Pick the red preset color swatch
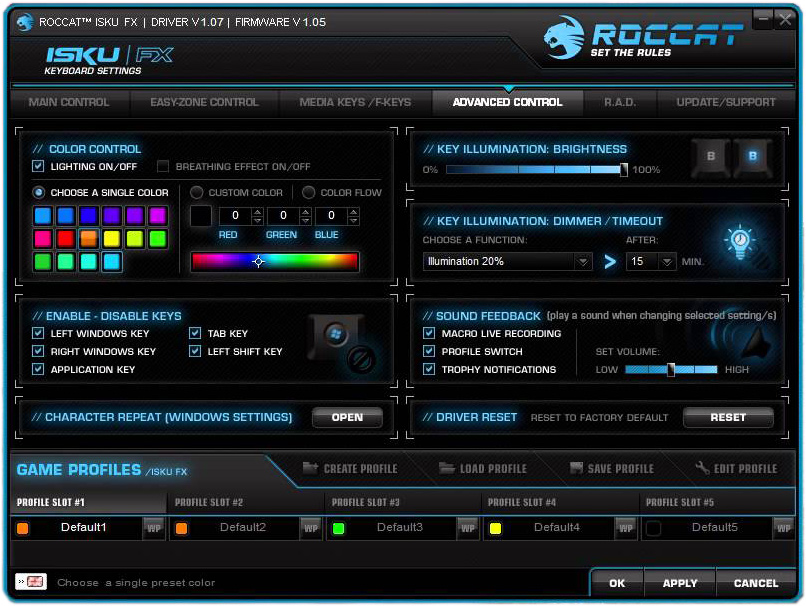 pyautogui.click(x=65, y=238)
